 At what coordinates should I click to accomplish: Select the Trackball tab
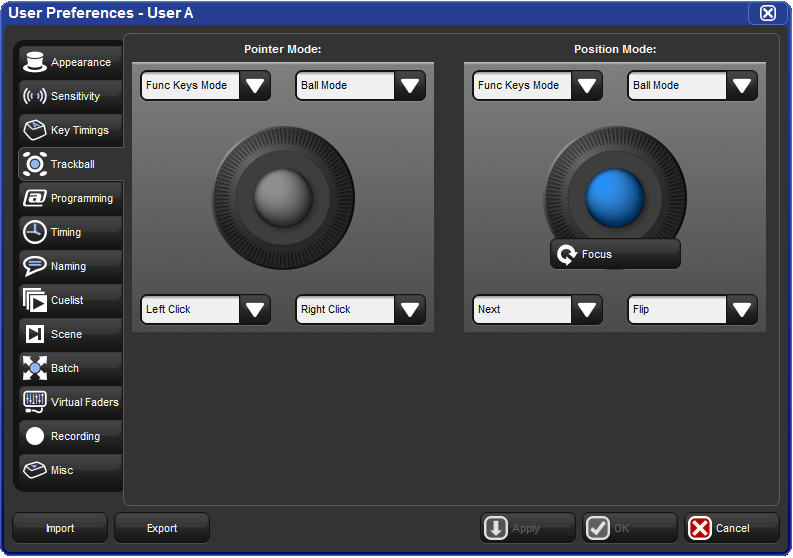pos(71,164)
